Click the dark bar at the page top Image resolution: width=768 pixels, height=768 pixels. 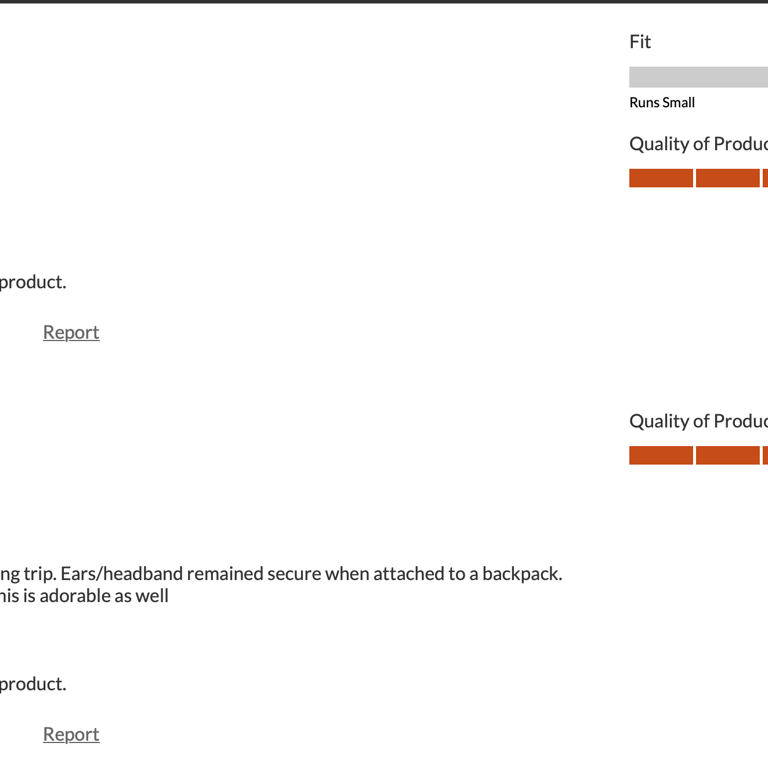384,1
